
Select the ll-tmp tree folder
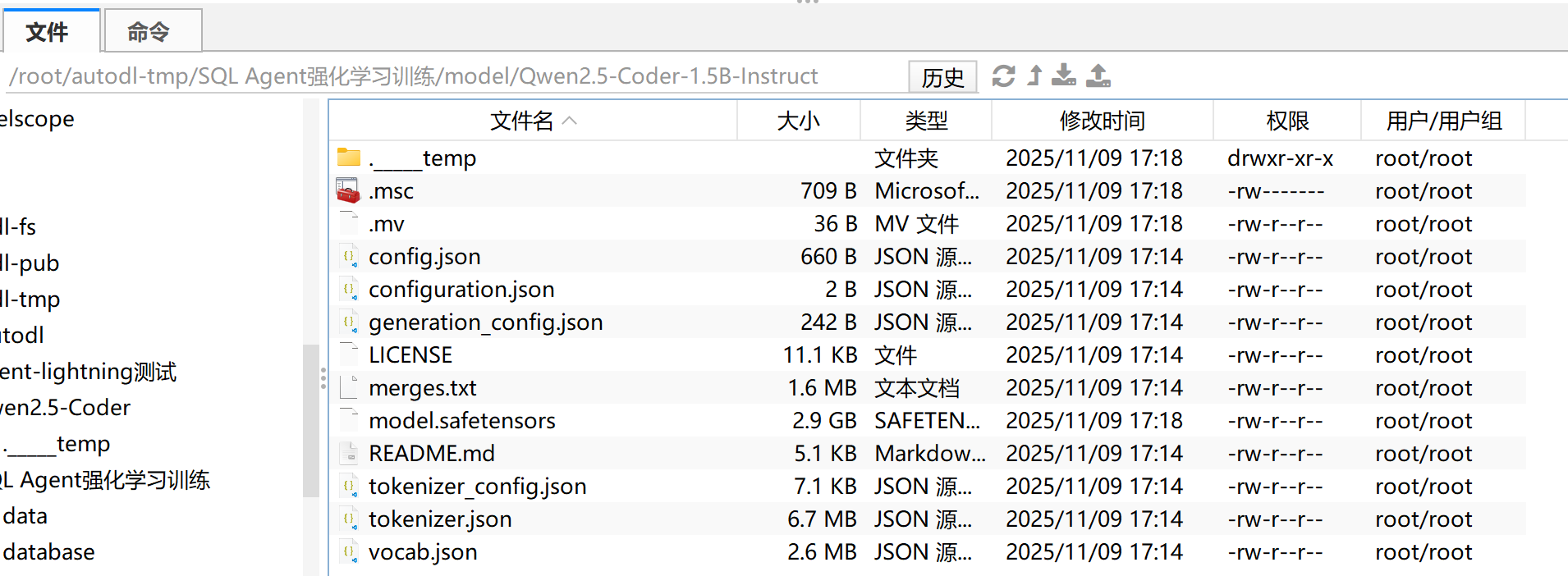click(x=30, y=299)
